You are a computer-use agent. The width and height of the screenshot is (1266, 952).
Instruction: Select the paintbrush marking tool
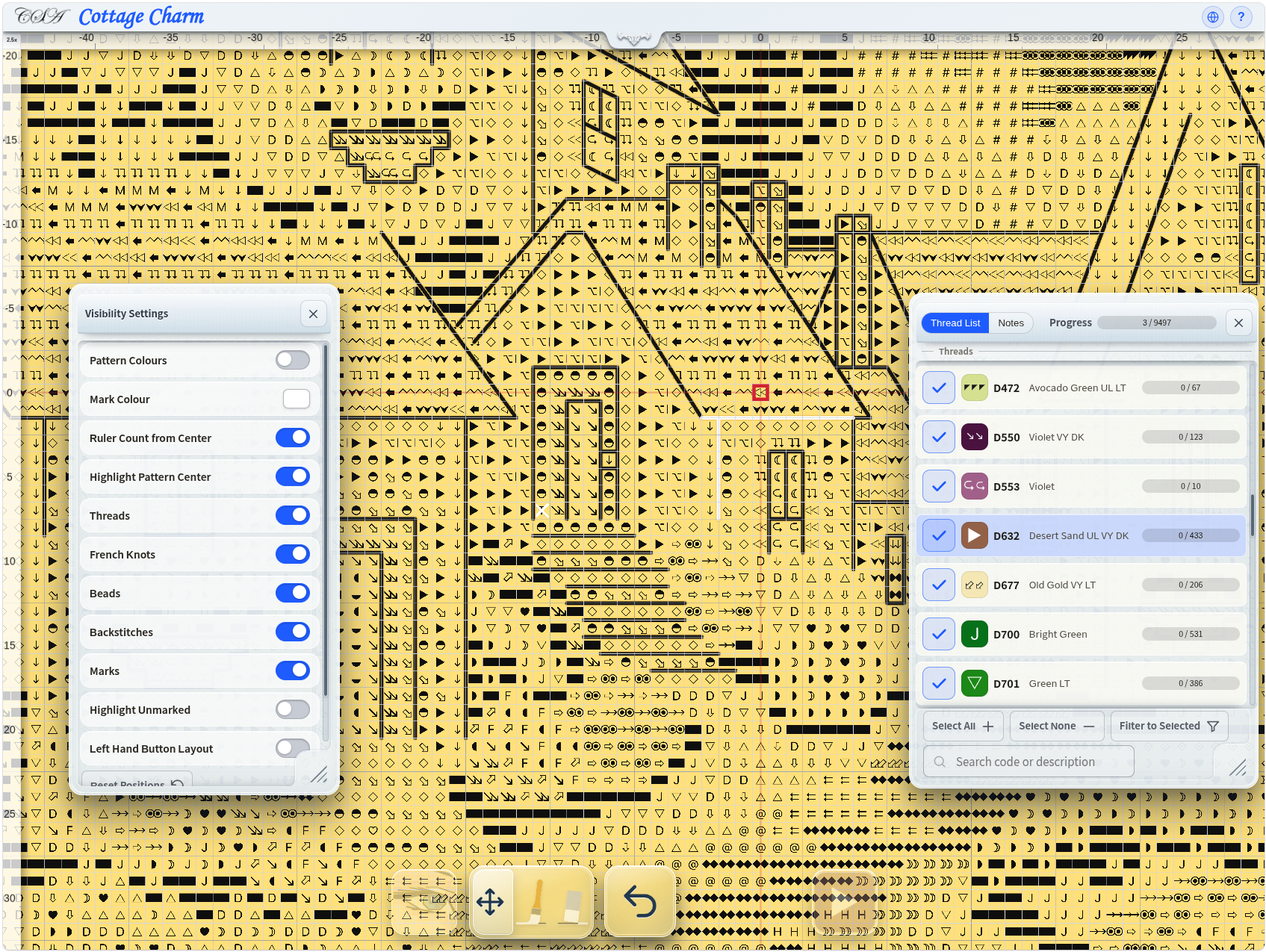tap(536, 902)
